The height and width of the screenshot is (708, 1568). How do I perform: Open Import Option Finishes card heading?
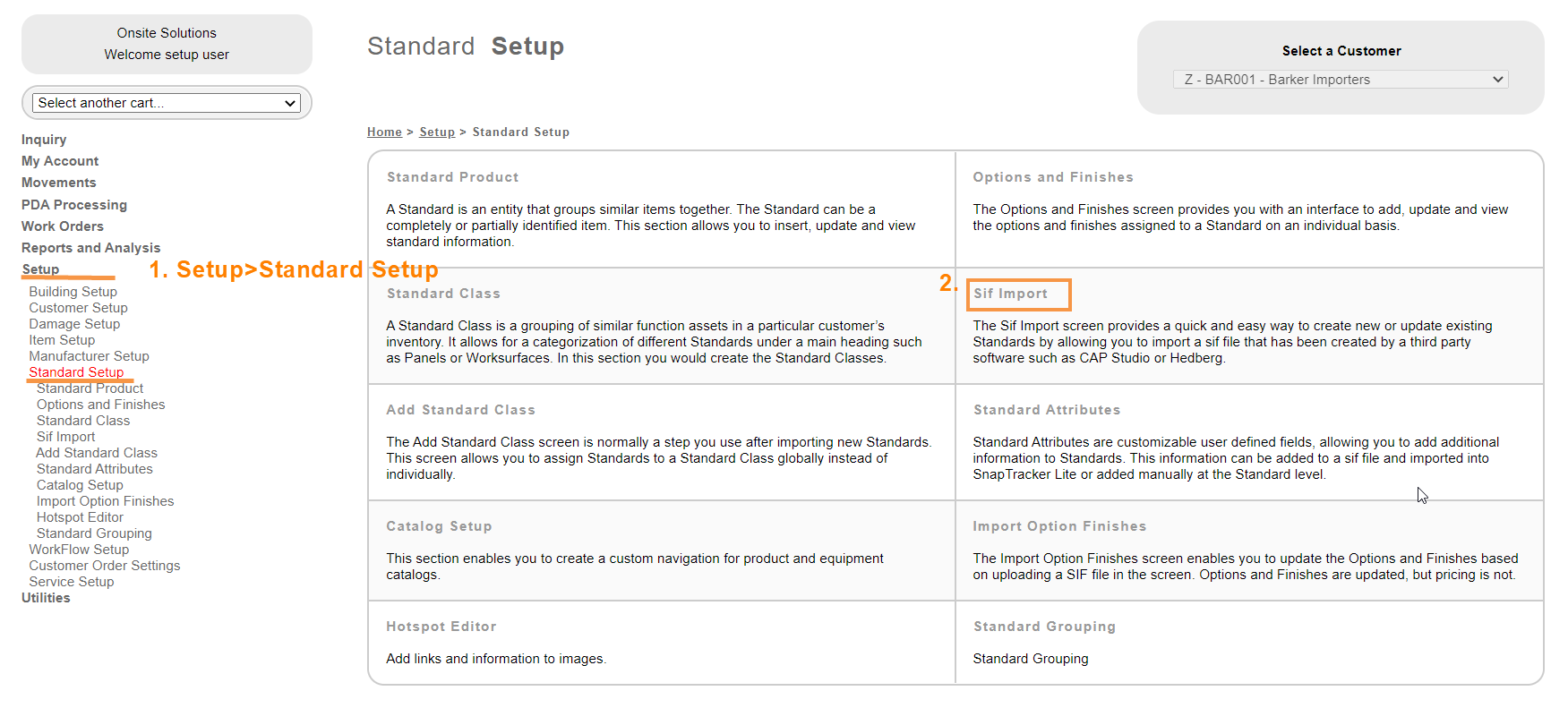point(1060,526)
